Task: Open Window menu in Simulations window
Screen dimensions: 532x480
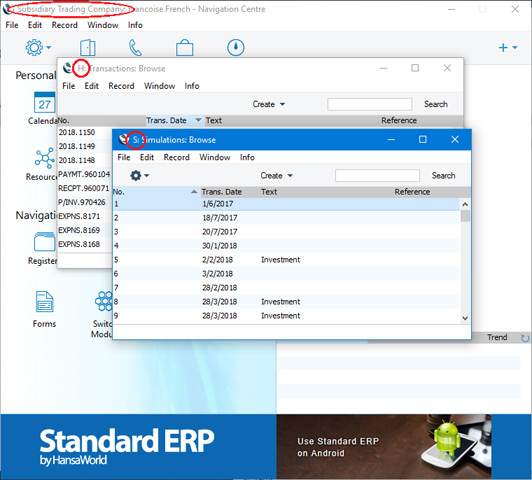Action: coord(215,157)
